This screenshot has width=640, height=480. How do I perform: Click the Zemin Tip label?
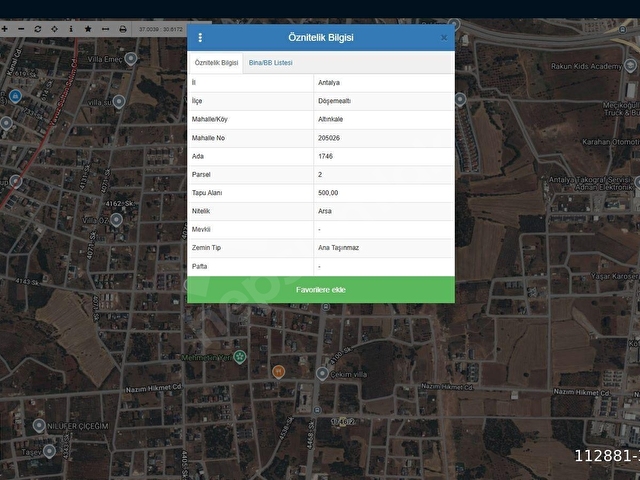(206, 248)
